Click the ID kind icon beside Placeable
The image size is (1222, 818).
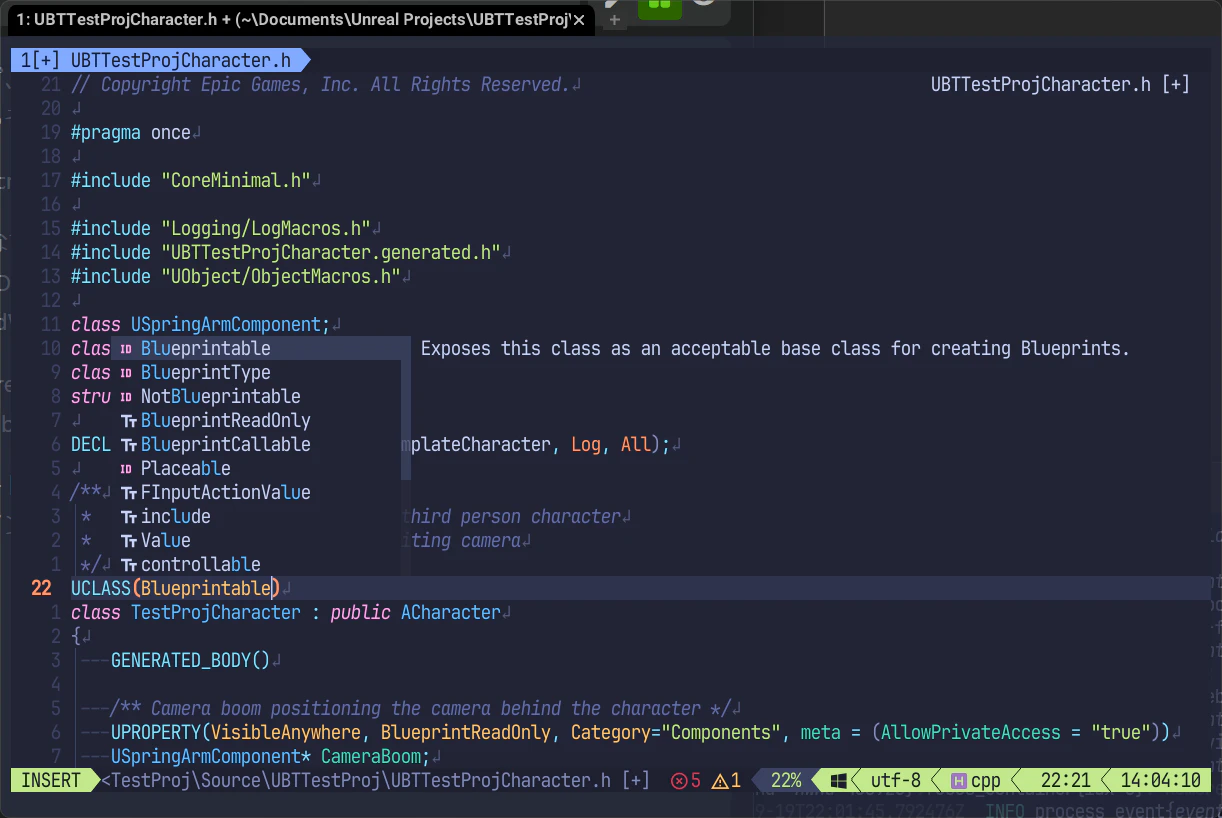(x=127, y=469)
